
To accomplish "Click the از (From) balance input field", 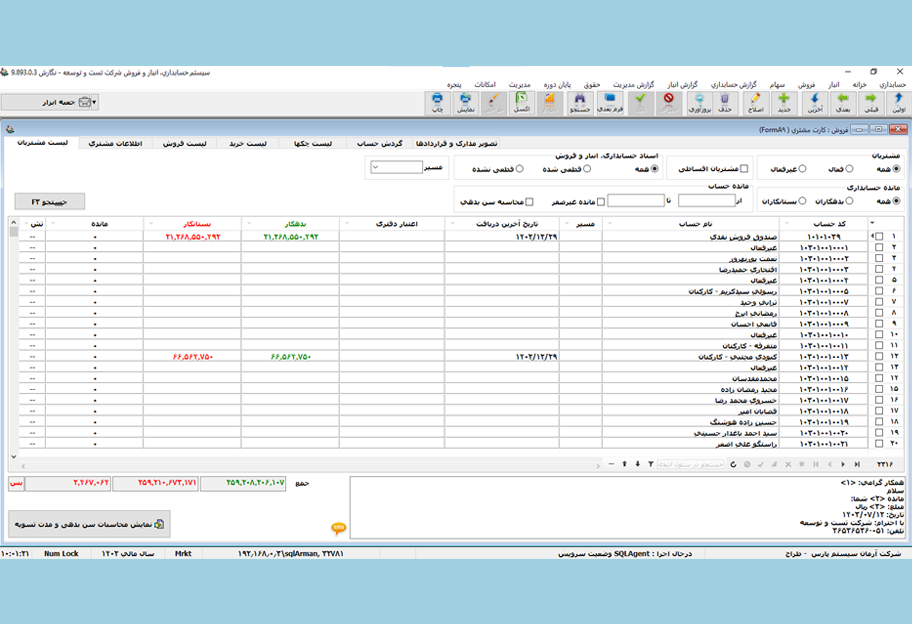I will [707, 201].
